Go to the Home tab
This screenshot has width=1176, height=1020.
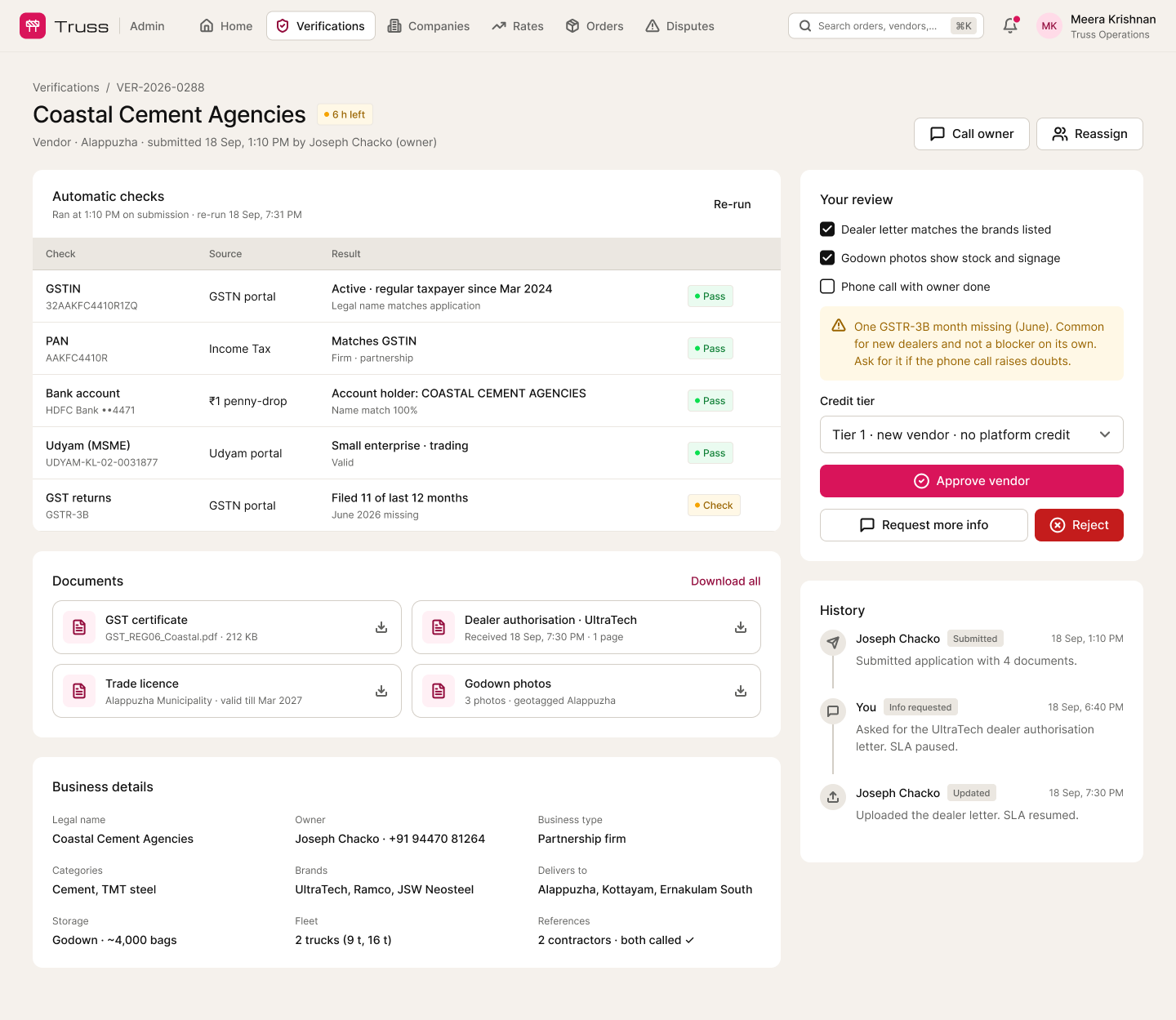click(226, 26)
